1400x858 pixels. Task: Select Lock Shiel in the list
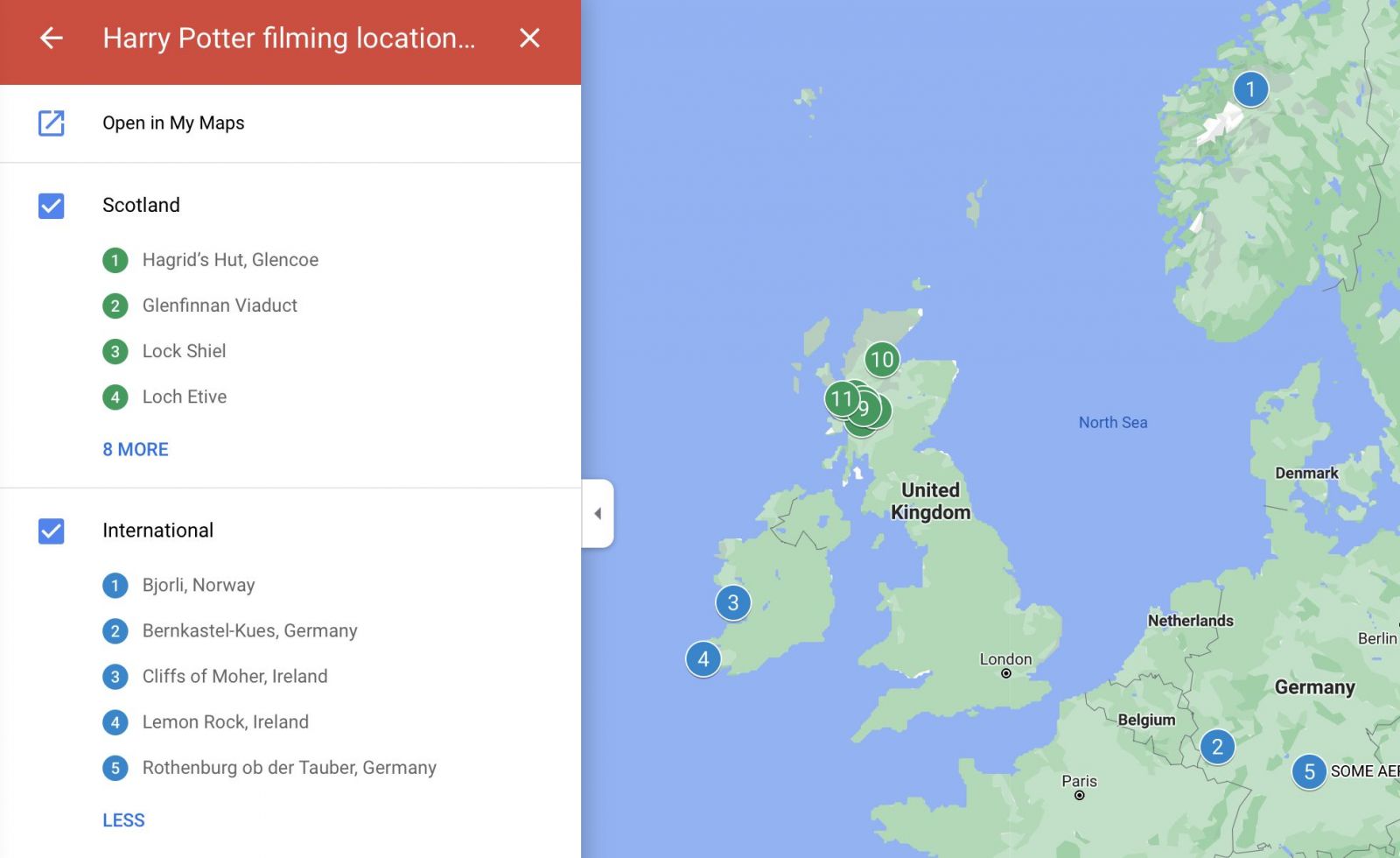(x=184, y=351)
